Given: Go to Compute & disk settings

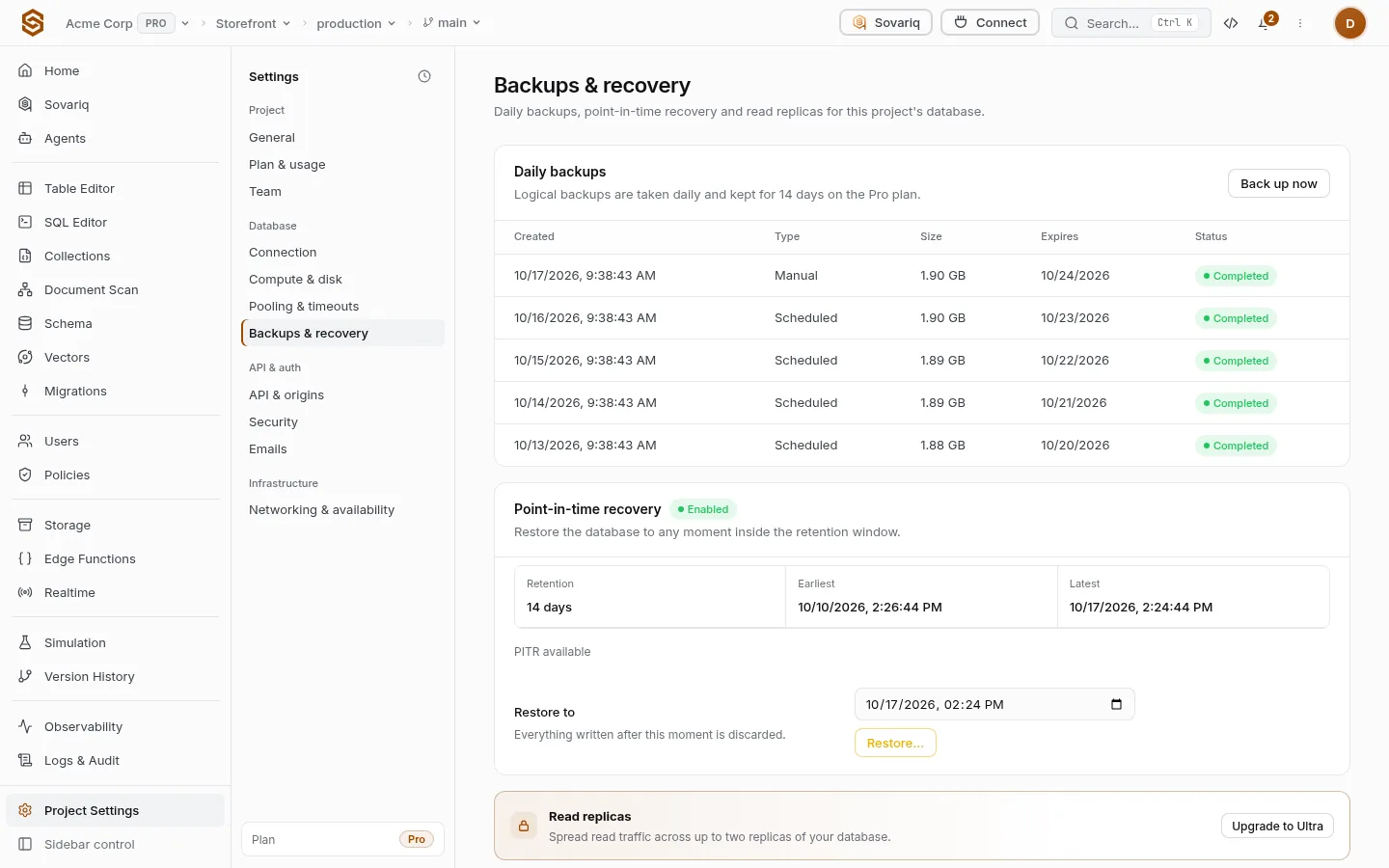Looking at the screenshot, I should tap(295, 280).
